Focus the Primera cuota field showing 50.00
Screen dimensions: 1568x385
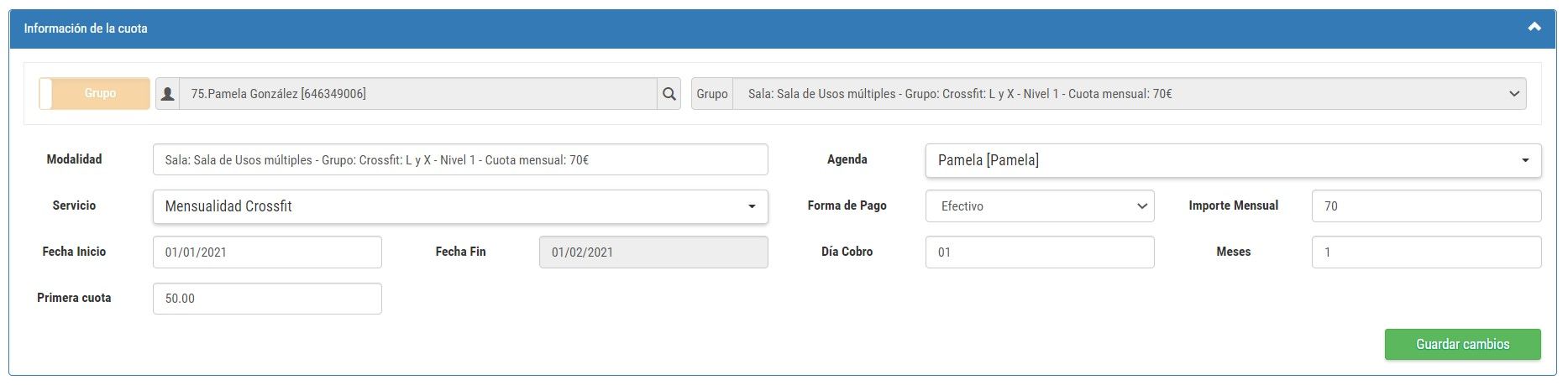pyautogui.click(x=267, y=299)
